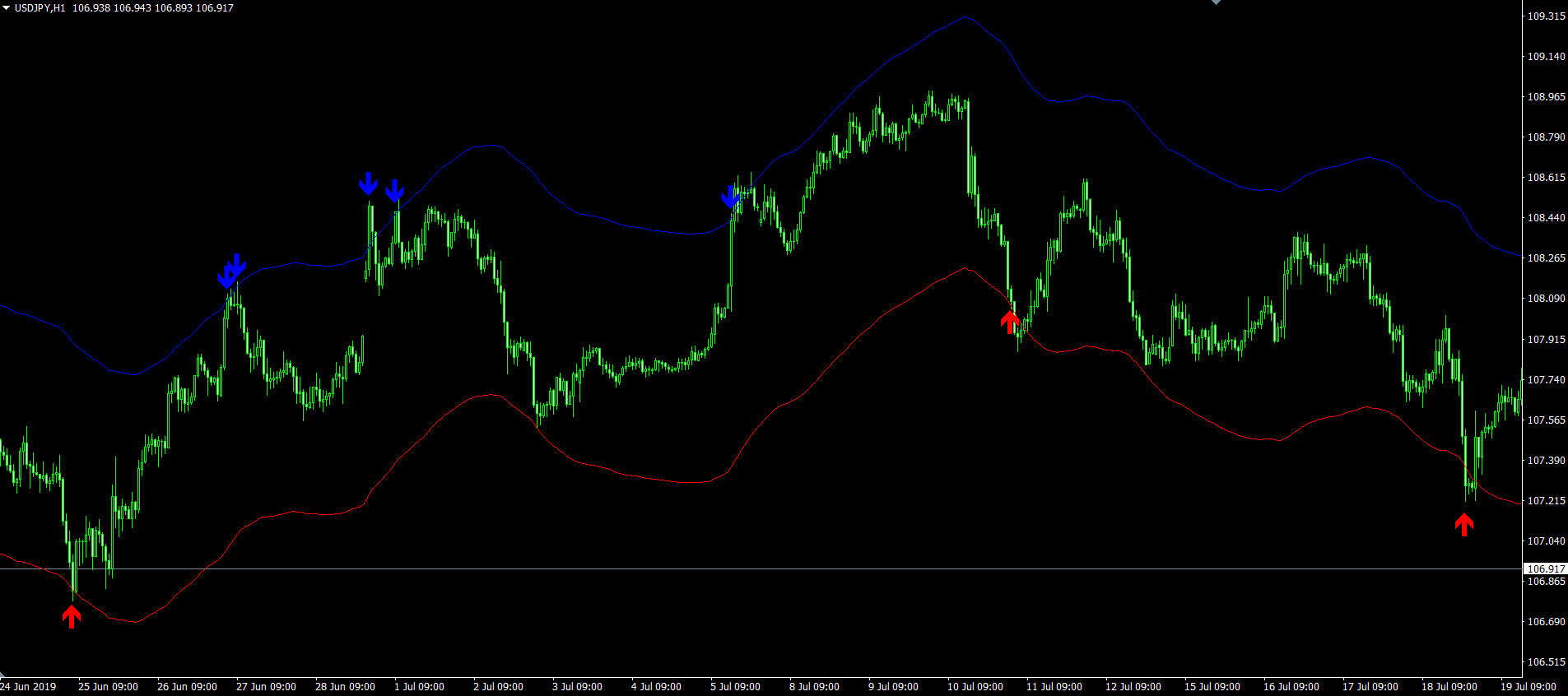Select the 26 Jun 09:00 time axis label
Screen dimensions: 1568x696
coord(187,687)
